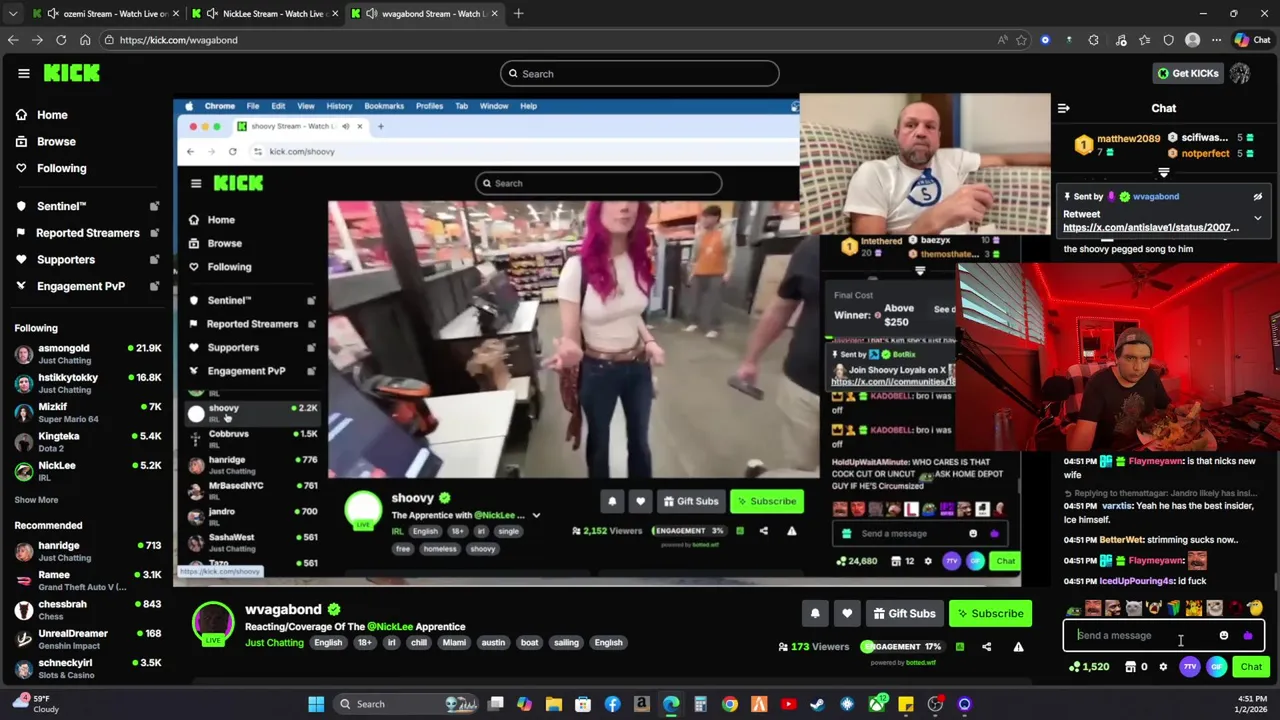Expand Following list with Show More
This screenshot has width=1280, height=720.
[x=36, y=500]
